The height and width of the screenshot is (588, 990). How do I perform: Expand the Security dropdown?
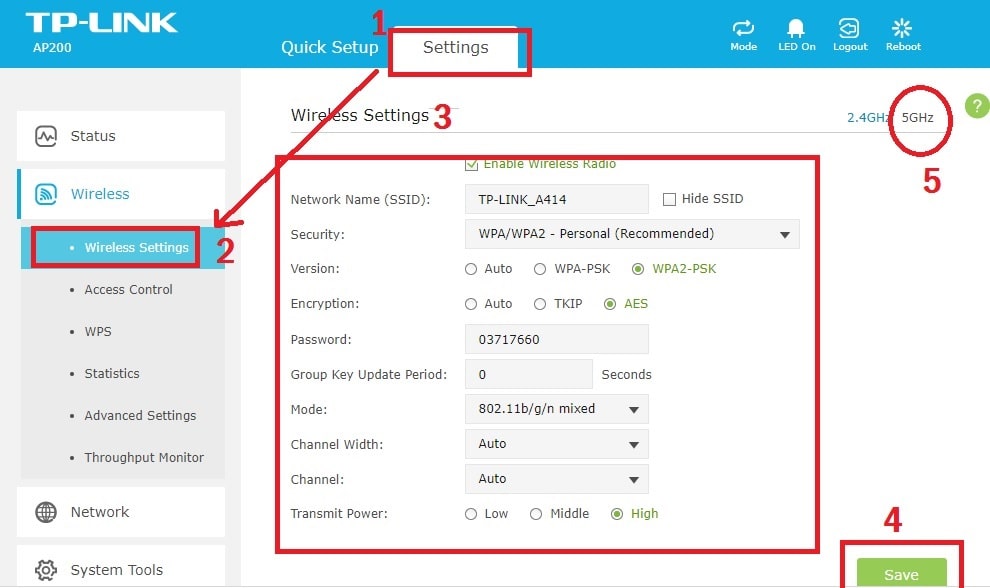(x=632, y=234)
